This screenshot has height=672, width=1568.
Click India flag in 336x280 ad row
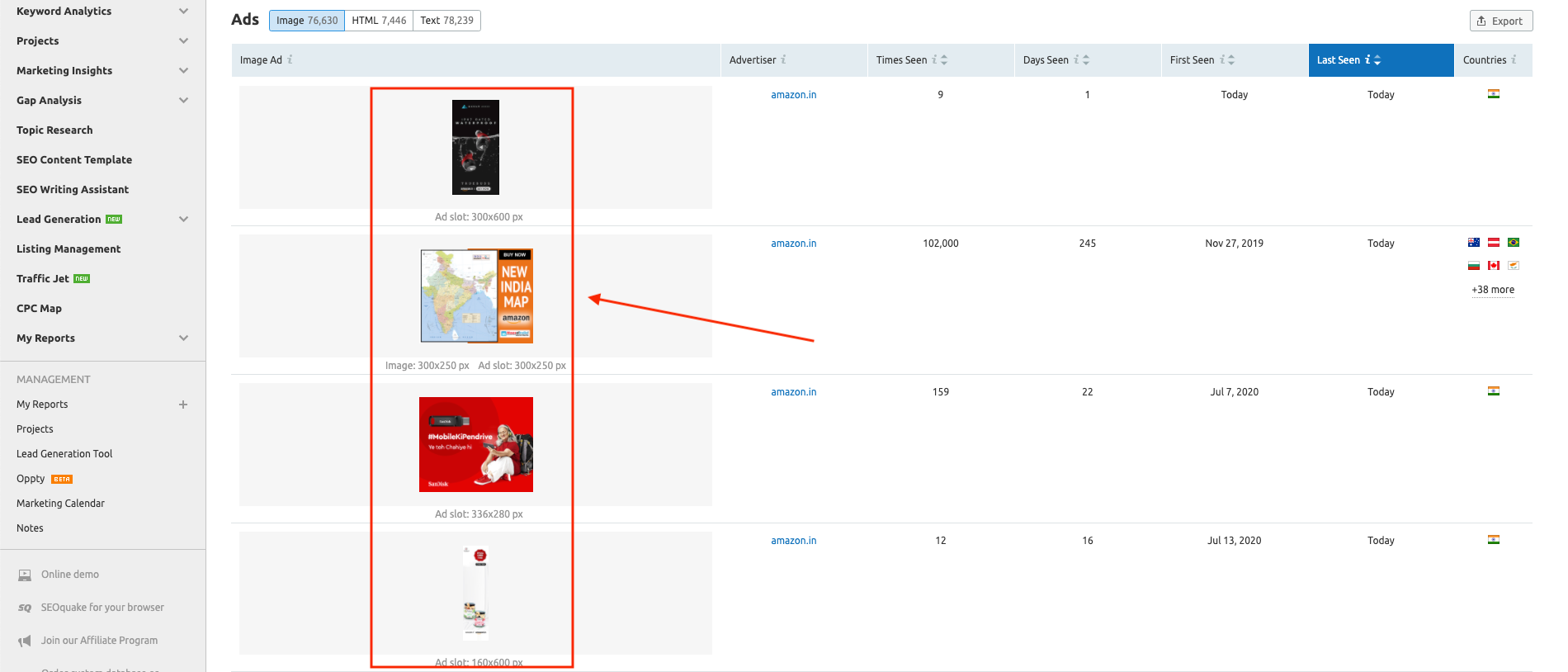coord(1494,391)
